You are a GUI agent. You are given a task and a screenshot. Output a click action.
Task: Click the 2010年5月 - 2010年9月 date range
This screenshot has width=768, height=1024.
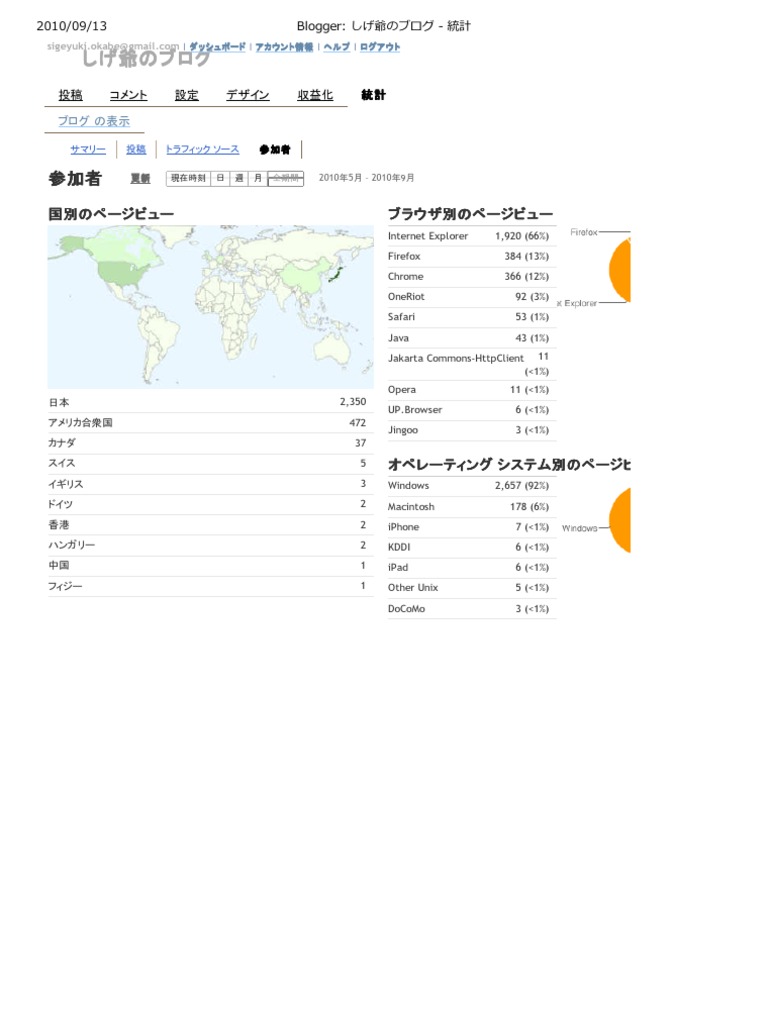(366, 178)
